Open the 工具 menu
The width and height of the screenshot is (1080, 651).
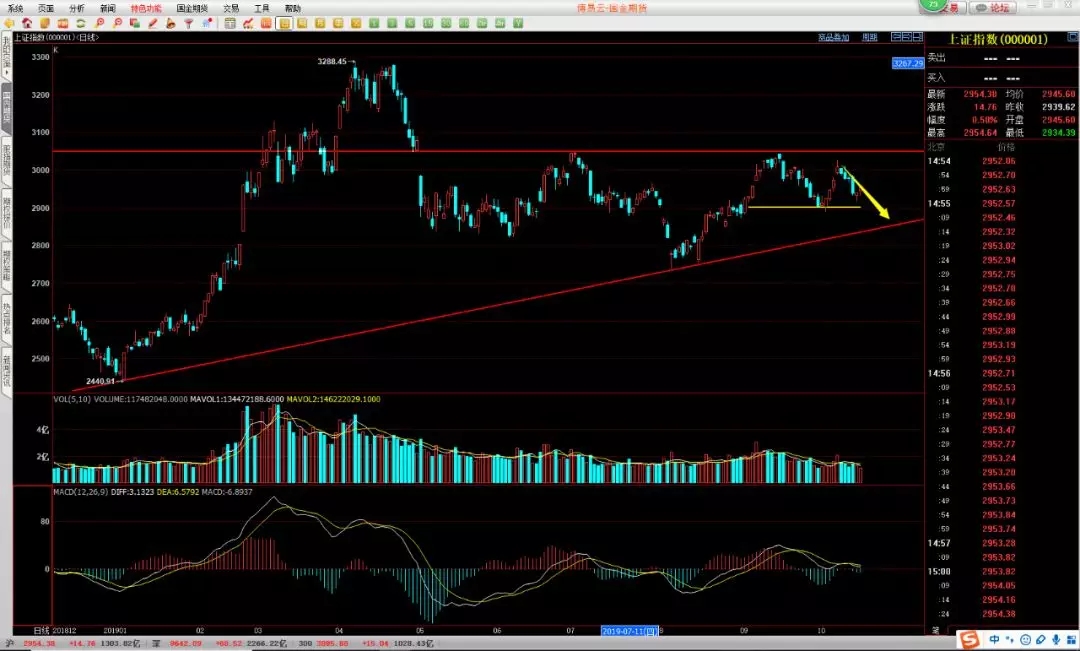[262, 8]
